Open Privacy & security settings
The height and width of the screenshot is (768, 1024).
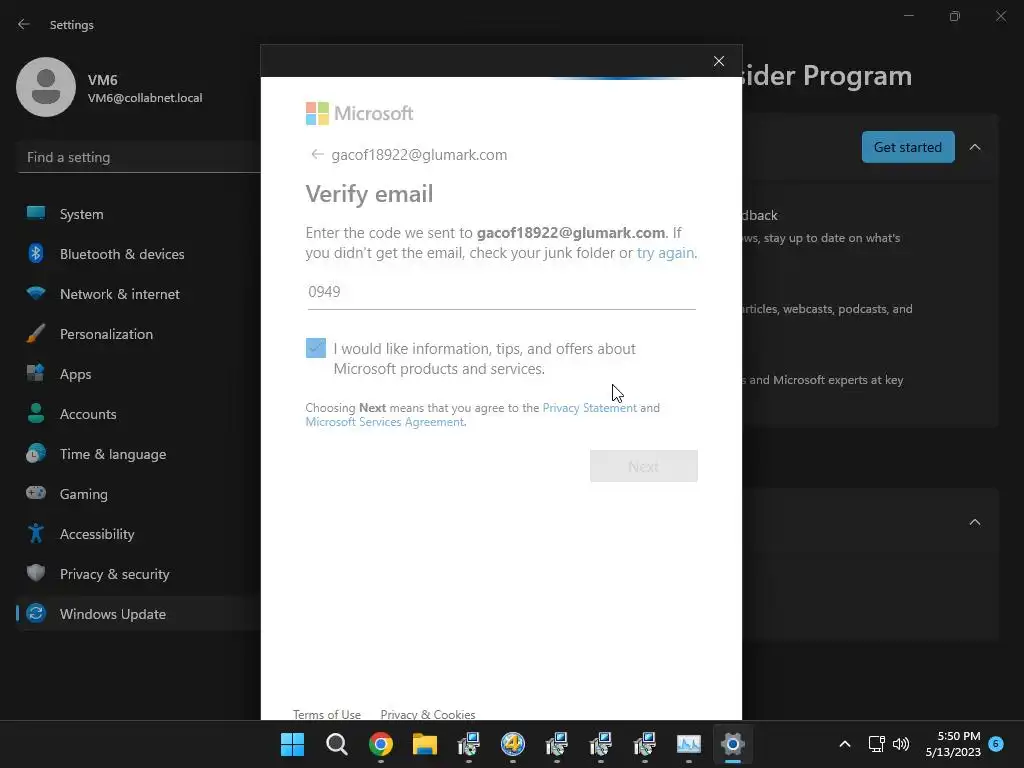coord(138,573)
